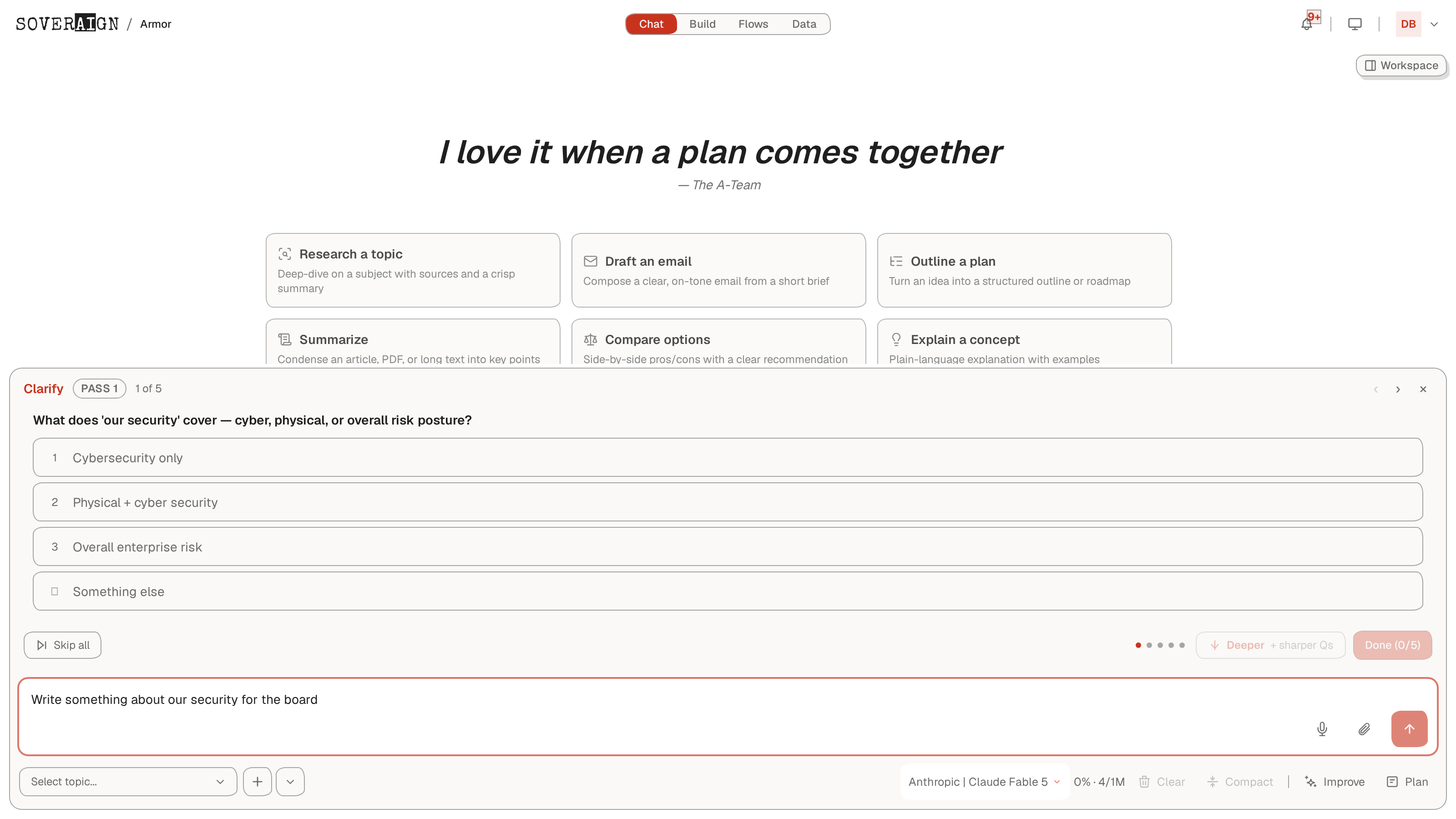Go to previous clarify question arrow
The width and height of the screenshot is (1456, 819).
click(x=1376, y=389)
